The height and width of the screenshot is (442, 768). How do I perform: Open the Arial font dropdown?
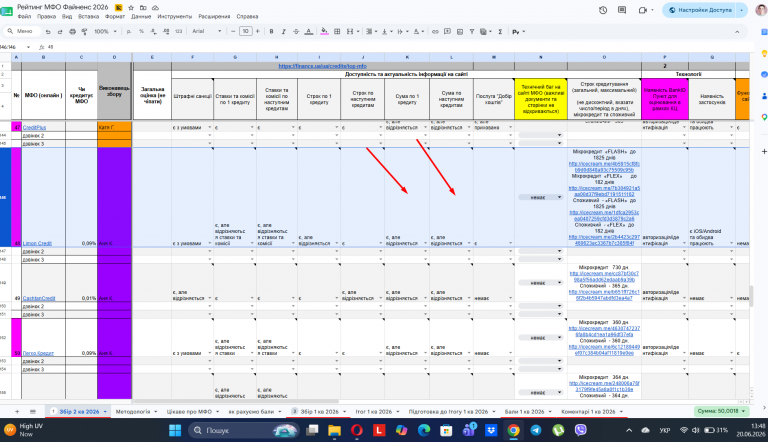tap(206, 31)
